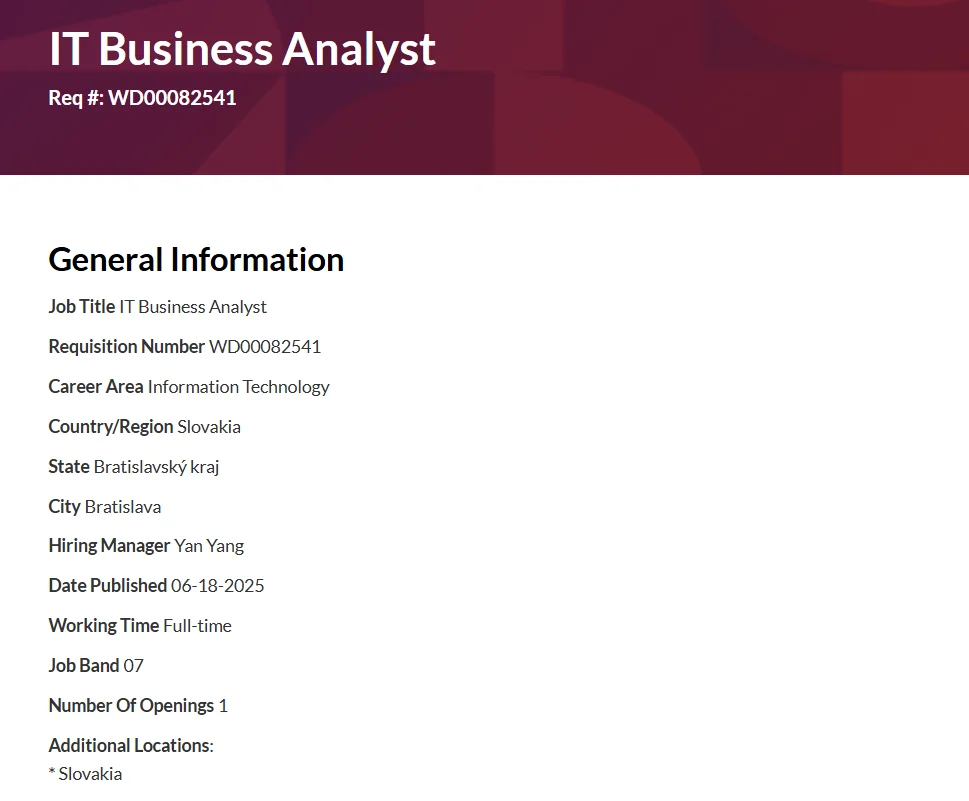Click the Number Of Openings value
The height and width of the screenshot is (801, 969).
click(223, 706)
